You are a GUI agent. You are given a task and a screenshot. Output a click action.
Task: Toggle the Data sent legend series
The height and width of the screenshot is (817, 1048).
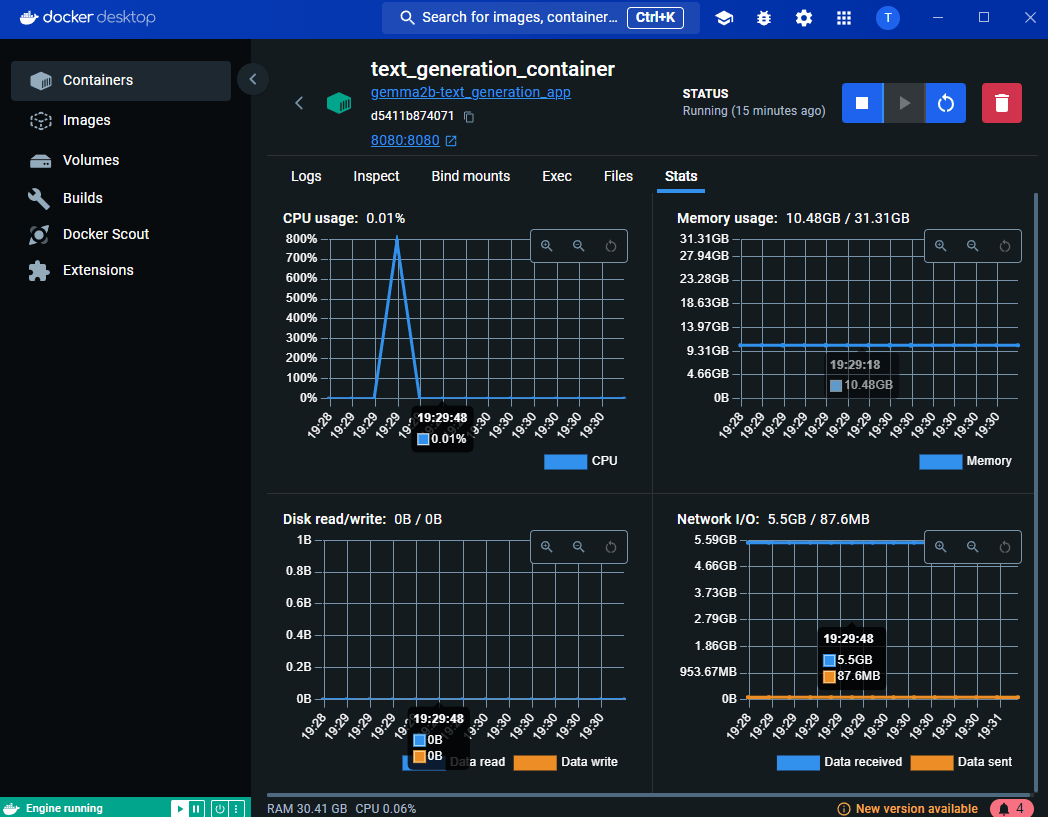tap(961, 762)
